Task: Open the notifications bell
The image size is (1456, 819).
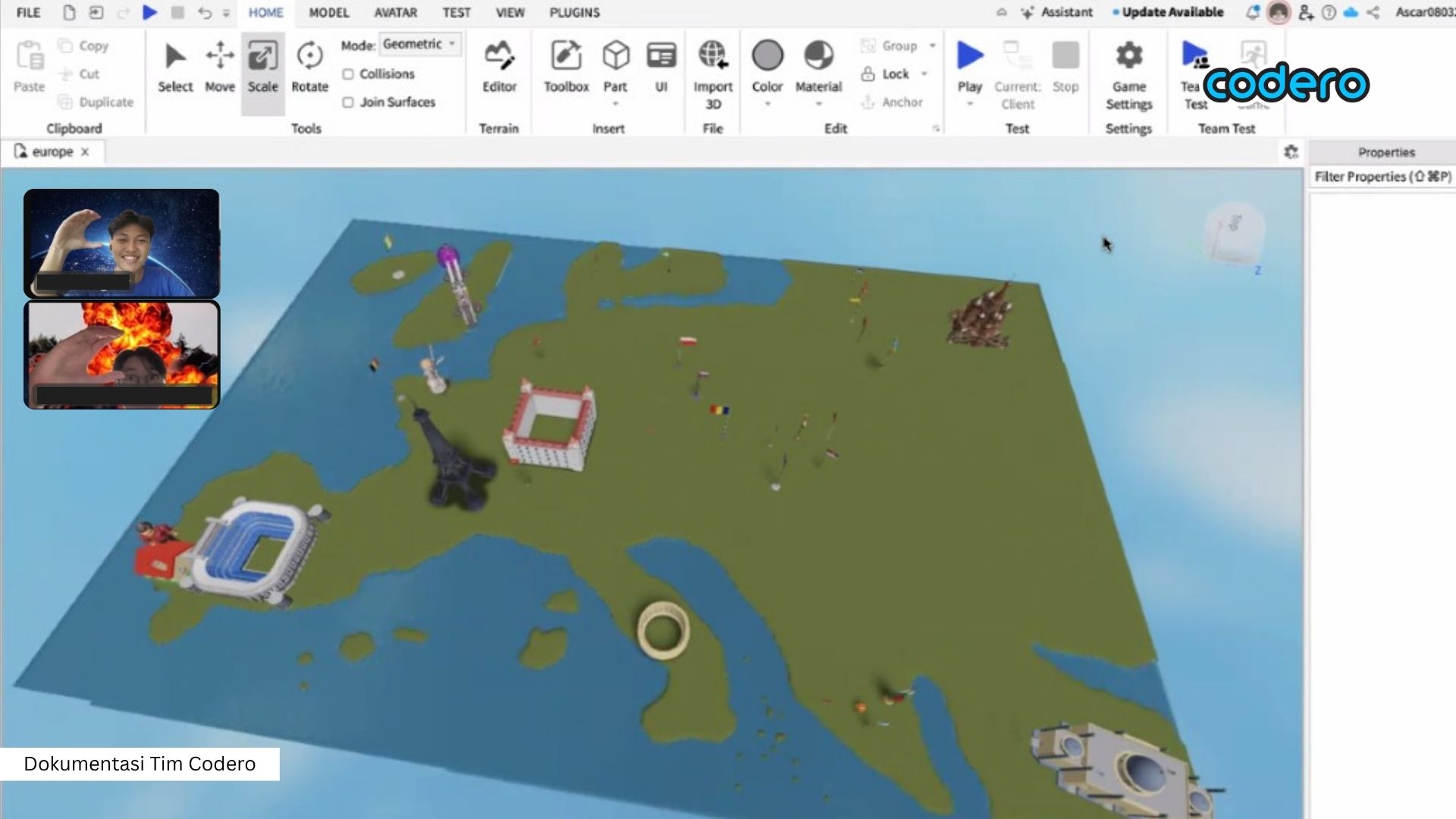Action: 1253,12
